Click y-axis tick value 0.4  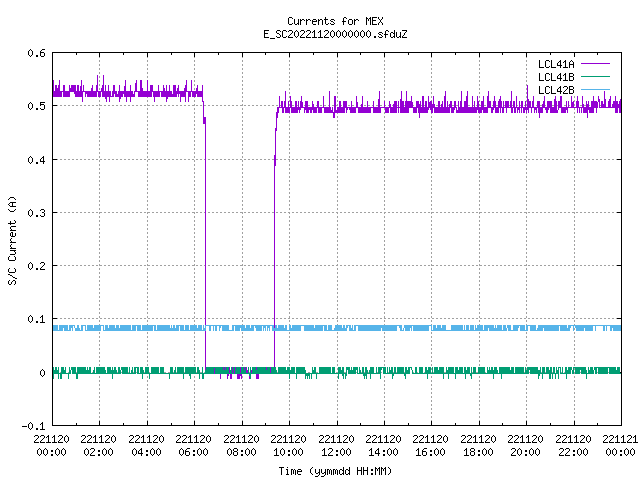[x=36, y=160]
